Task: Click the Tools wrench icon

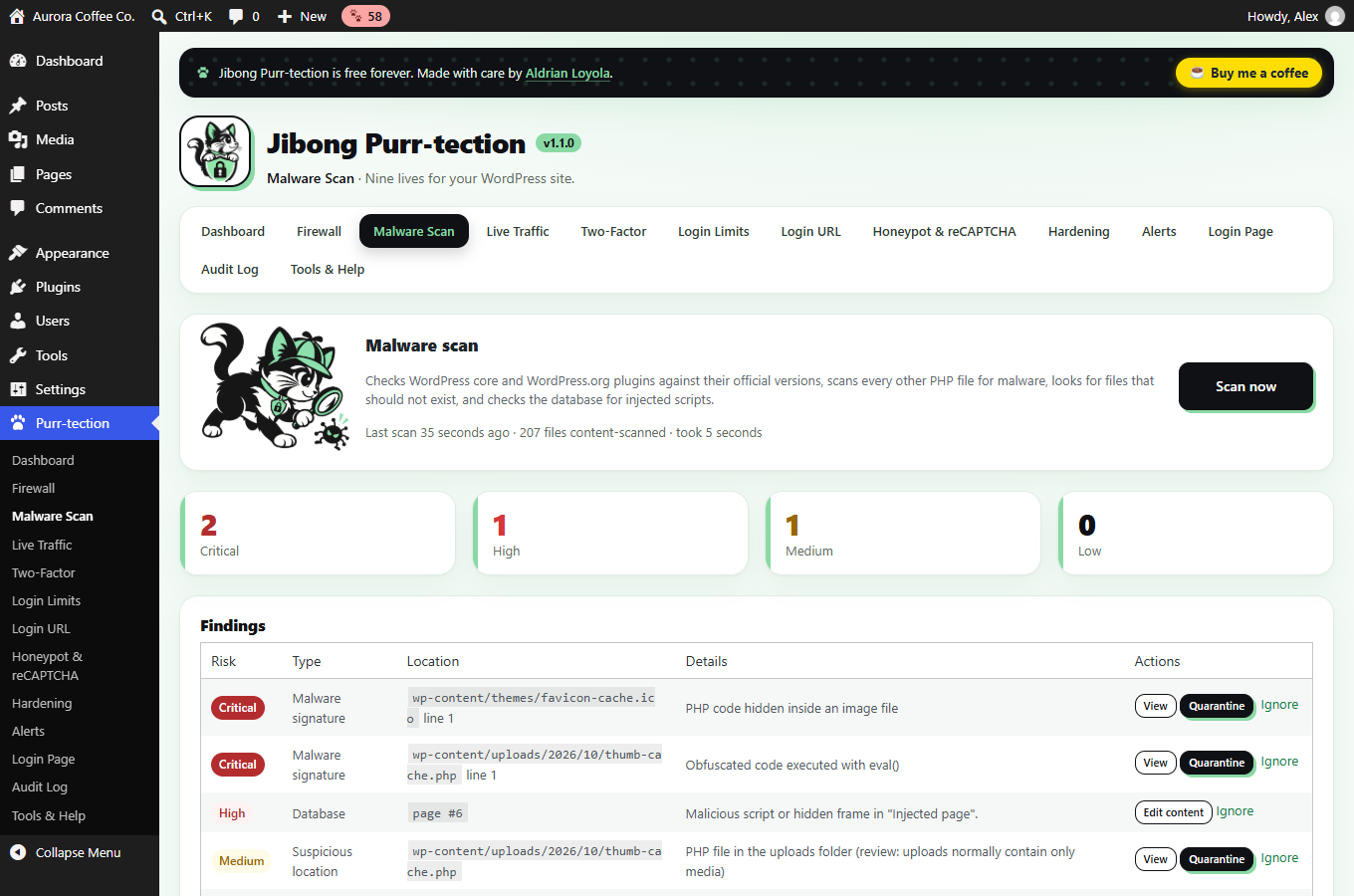Action: coord(18,355)
